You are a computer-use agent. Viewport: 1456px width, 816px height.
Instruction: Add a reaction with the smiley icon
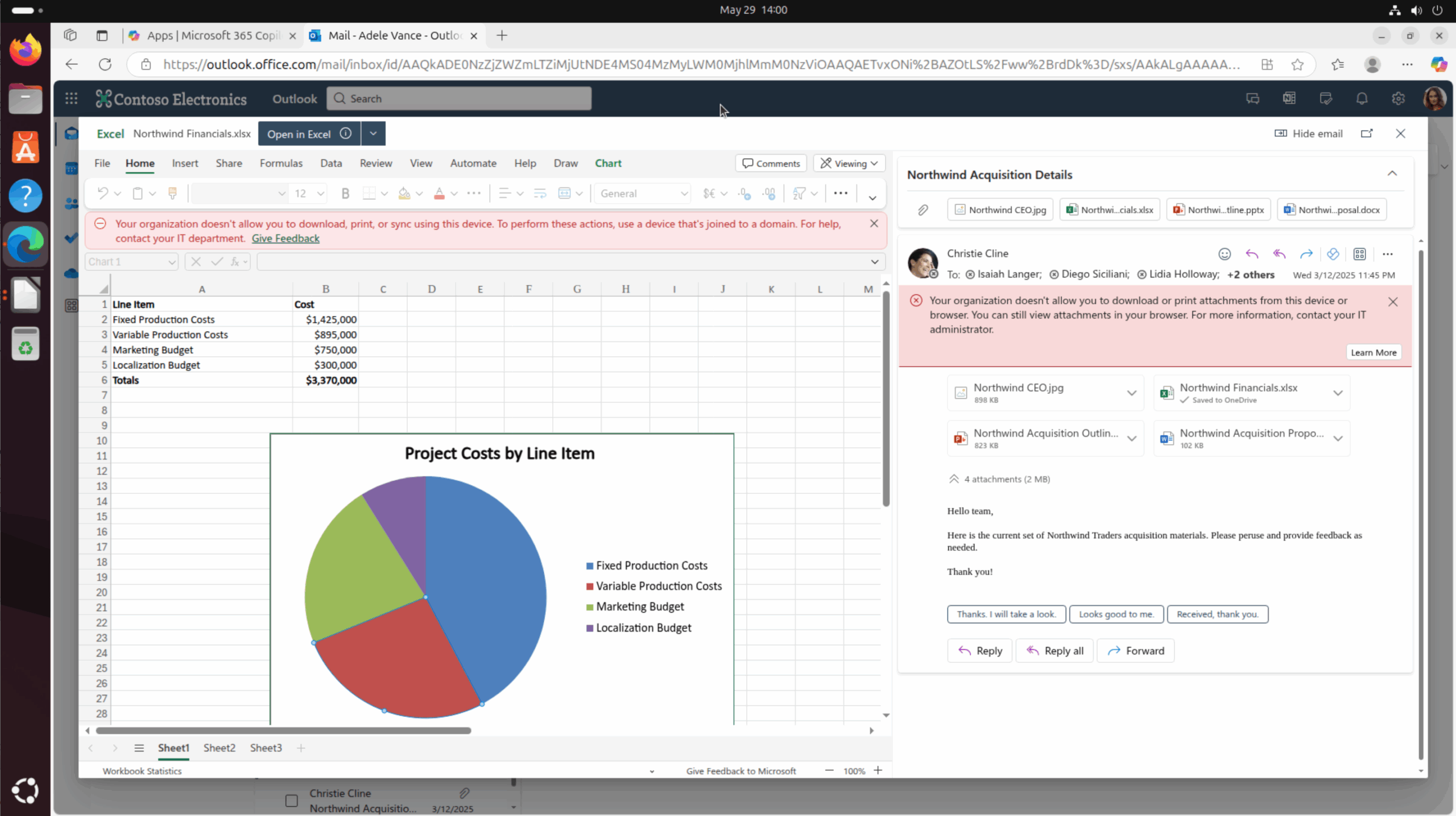click(1224, 254)
